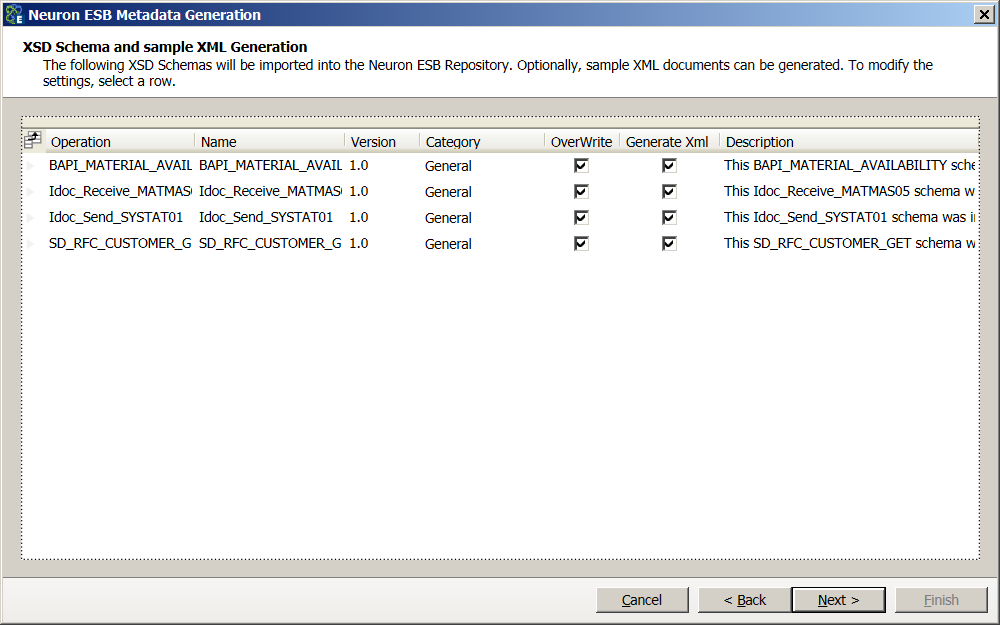Viewport: 1000px width, 625px height.
Task: Toggle OverWrite for BAPI_MATERIAL_AVAIL row
Action: click(x=581, y=166)
